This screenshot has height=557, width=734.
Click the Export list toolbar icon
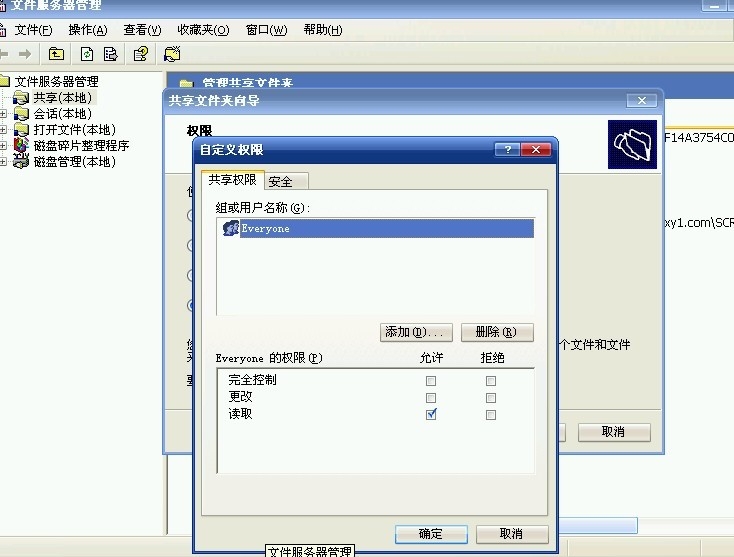(111, 54)
